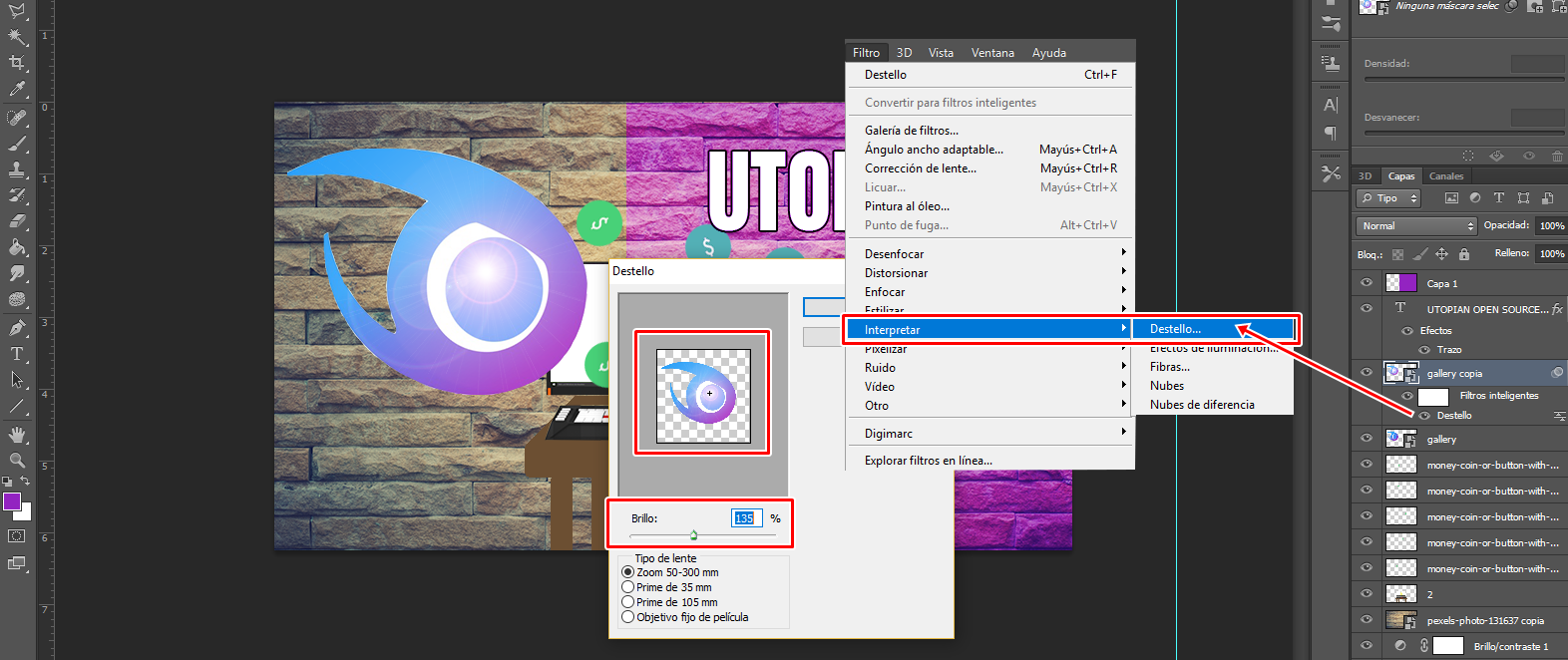Image resolution: width=1568 pixels, height=660 pixels.
Task: Toggle Trazo effect visibility
Action: coord(1424,350)
